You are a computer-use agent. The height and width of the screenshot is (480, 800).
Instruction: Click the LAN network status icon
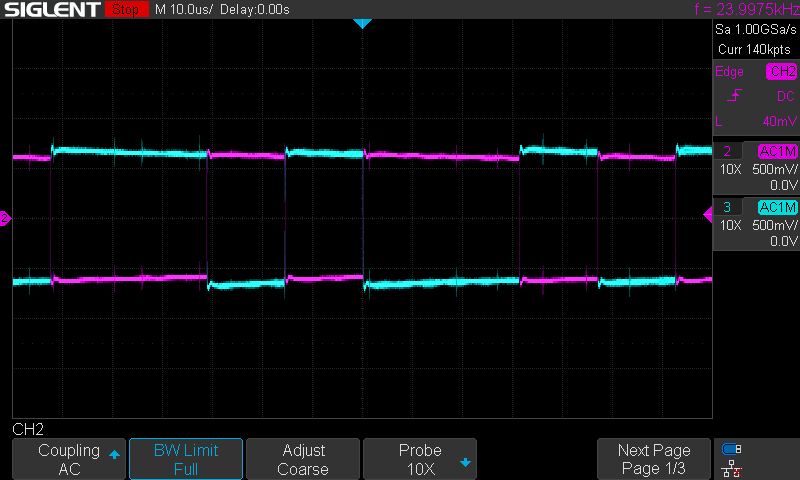click(x=731, y=468)
